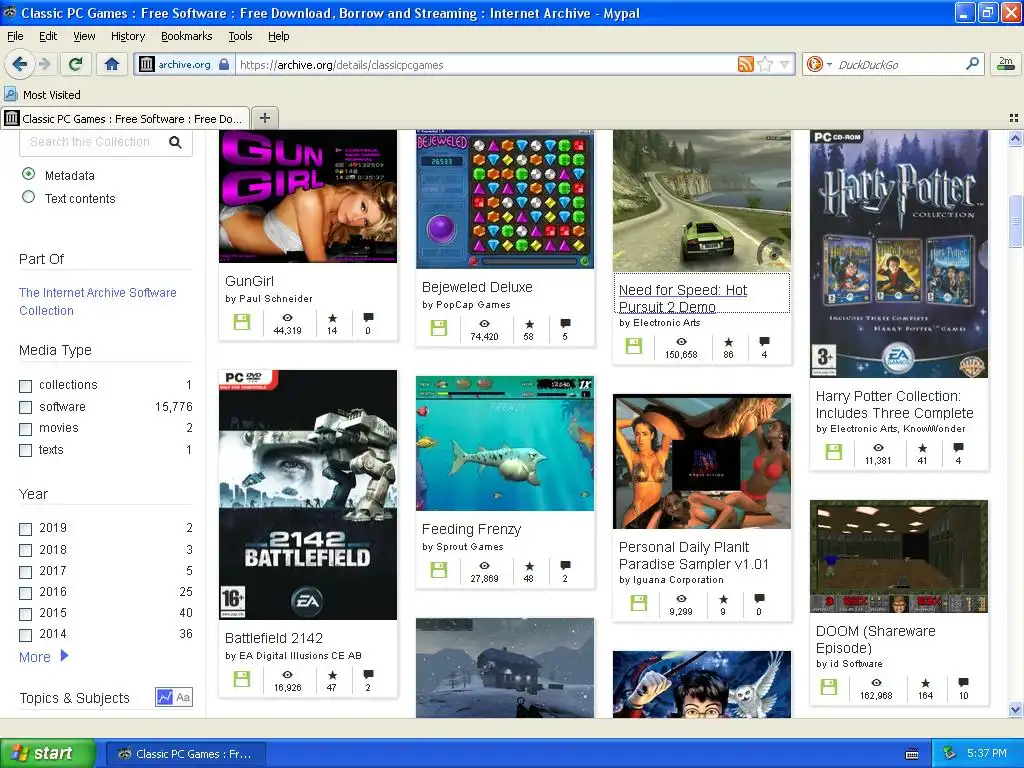Open the Edit menu

click(48, 36)
